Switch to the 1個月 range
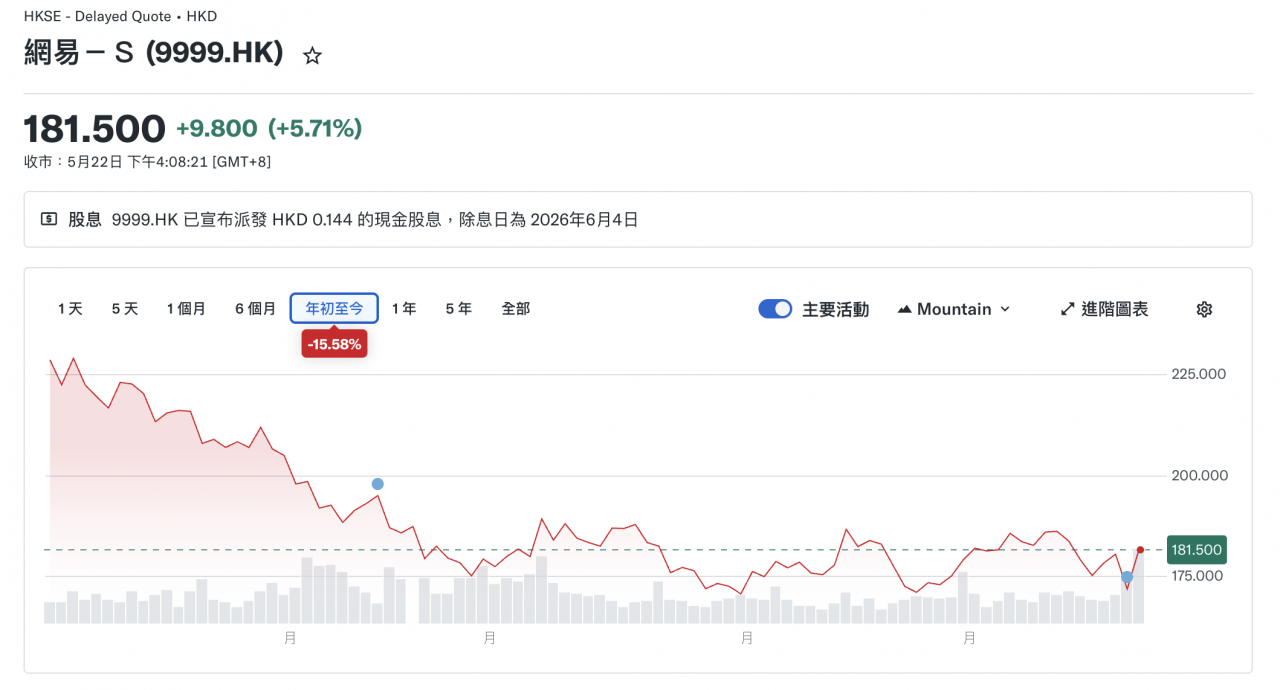Image resolution: width=1280 pixels, height=690 pixels. coord(186,309)
